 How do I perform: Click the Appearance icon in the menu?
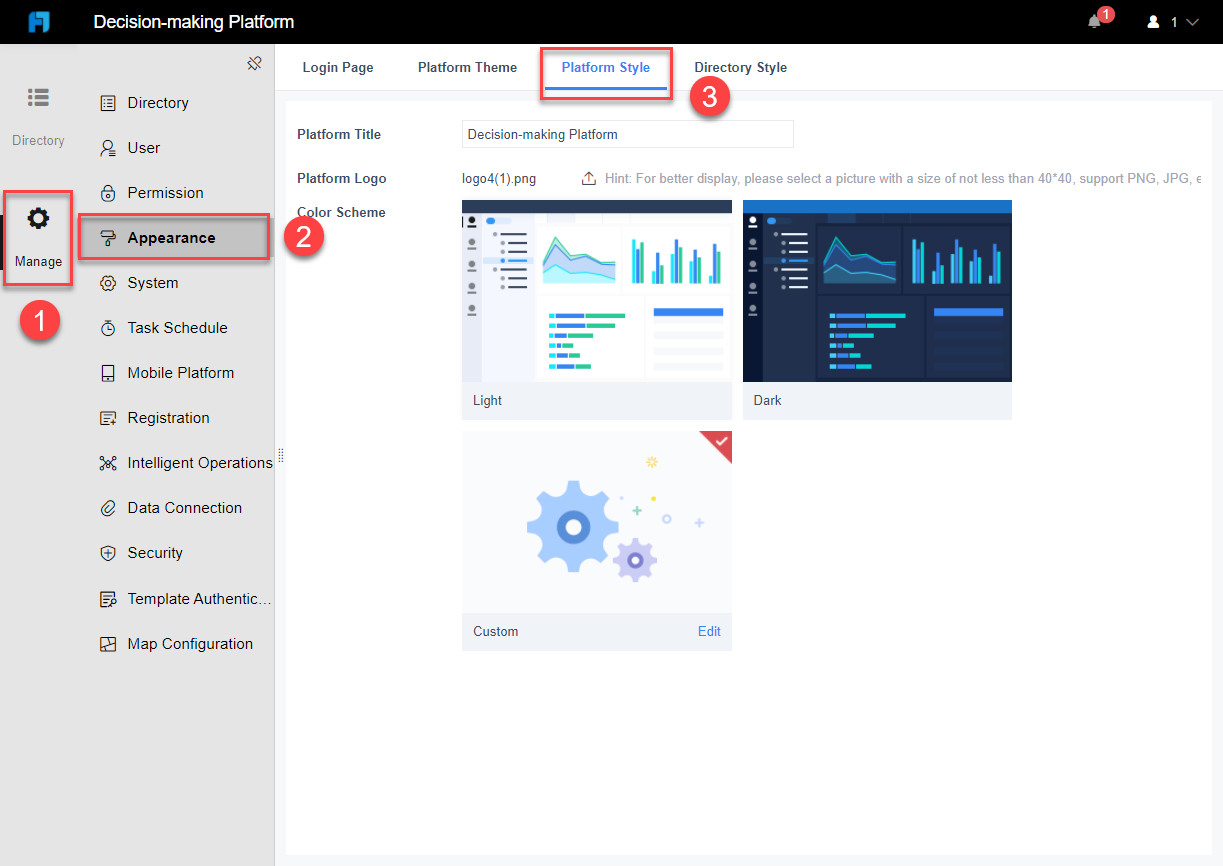pyautogui.click(x=109, y=237)
